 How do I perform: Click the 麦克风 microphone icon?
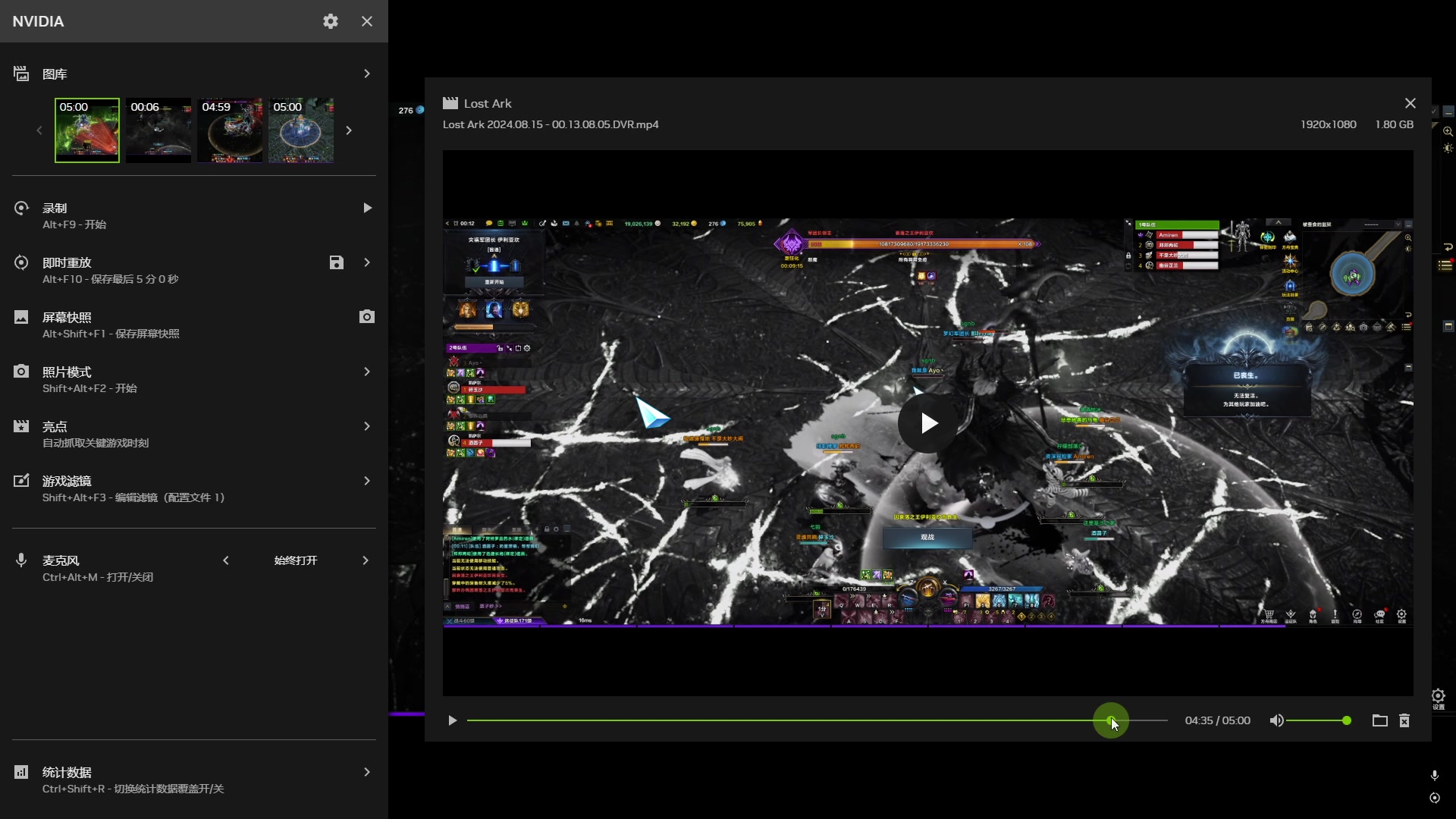pyautogui.click(x=21, y=560)
